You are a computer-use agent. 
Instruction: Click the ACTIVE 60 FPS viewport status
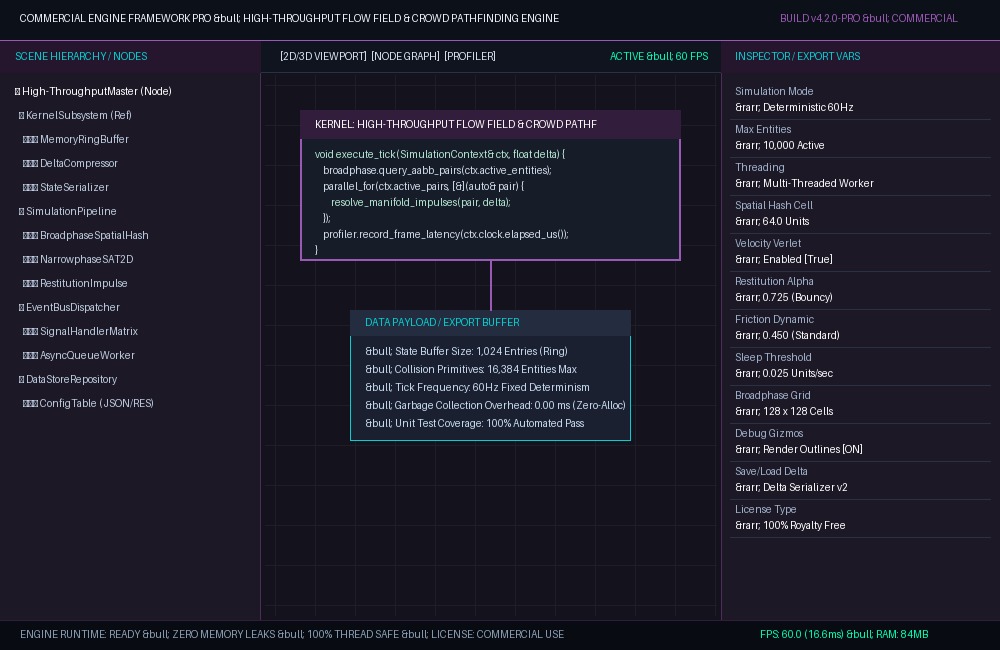[x=659, y=56]
